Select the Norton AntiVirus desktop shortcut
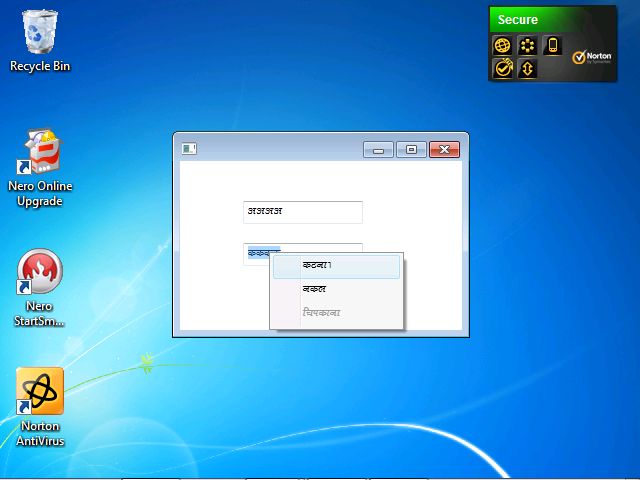 pos(40,406)
